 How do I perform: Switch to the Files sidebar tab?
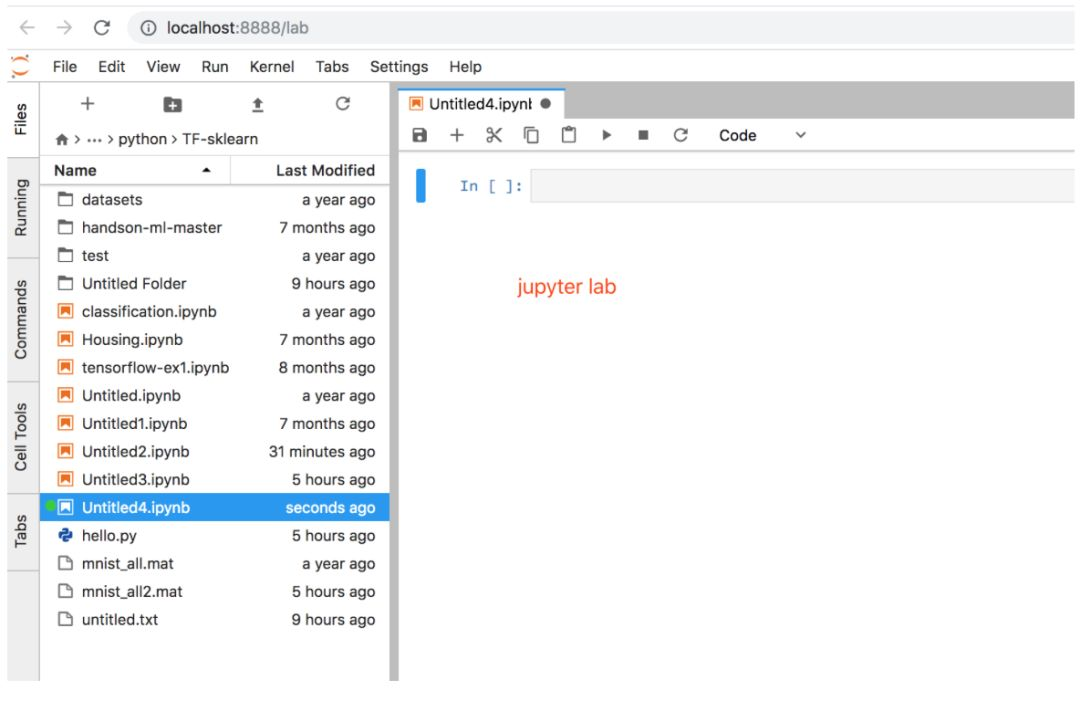[22, 119]
